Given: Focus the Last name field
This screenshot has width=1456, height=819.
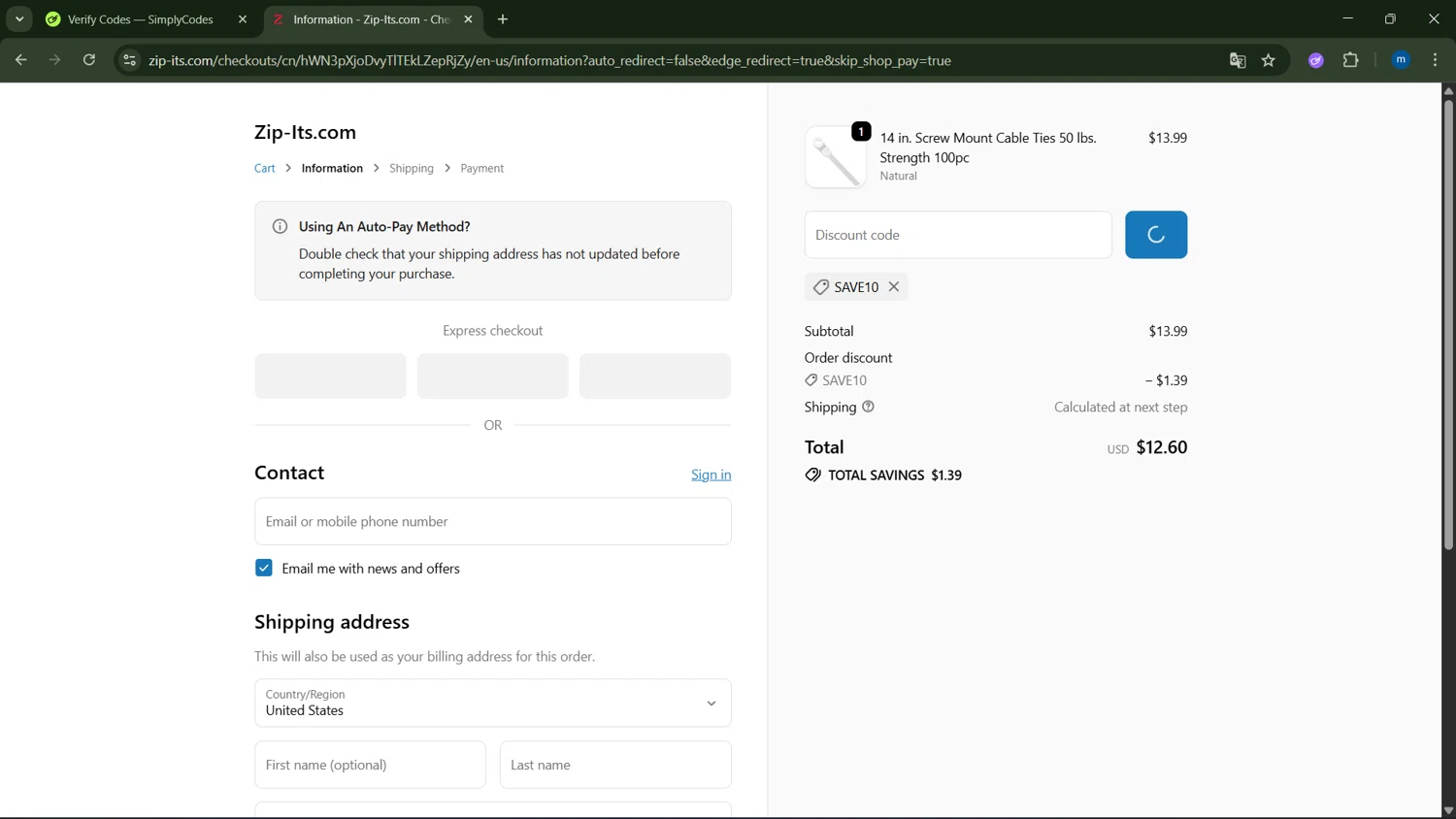Looking at the screenshot, I should (615, 765).
